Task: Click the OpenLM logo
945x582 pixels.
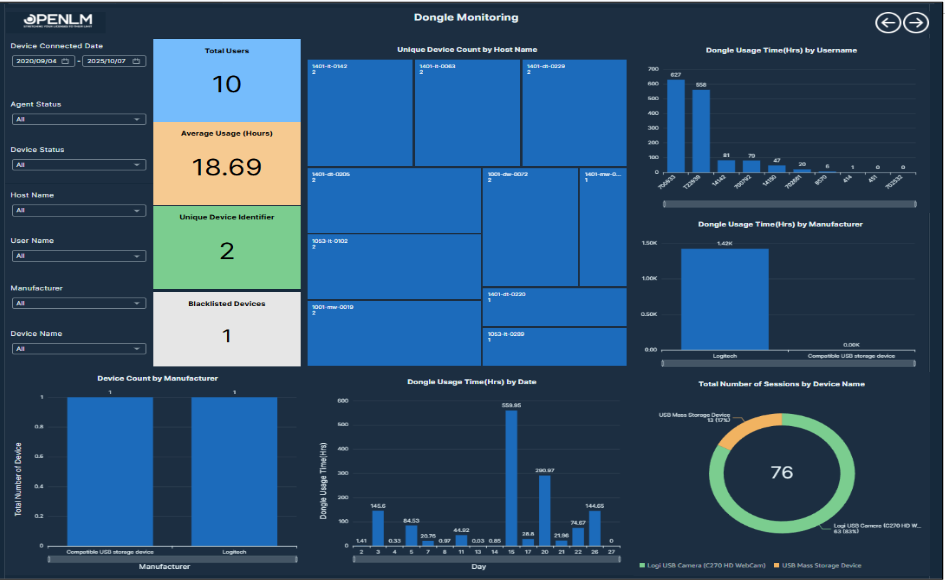Action: pyautogui.click(x=58, y=21)
